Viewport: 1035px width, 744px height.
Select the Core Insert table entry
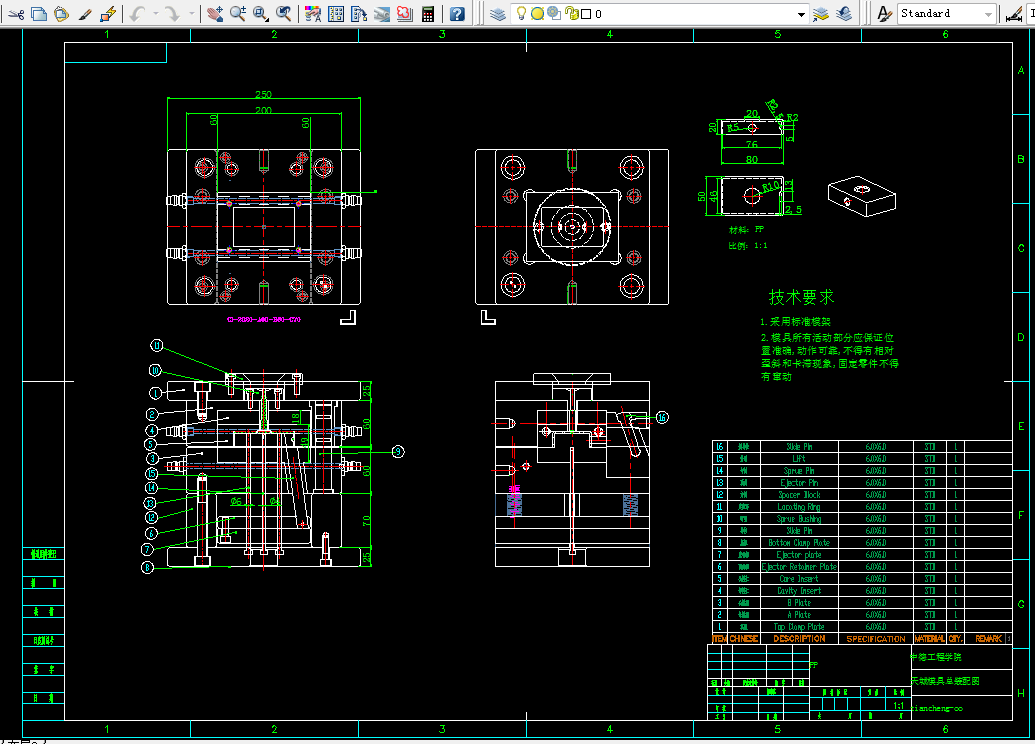tap(799, 579)
